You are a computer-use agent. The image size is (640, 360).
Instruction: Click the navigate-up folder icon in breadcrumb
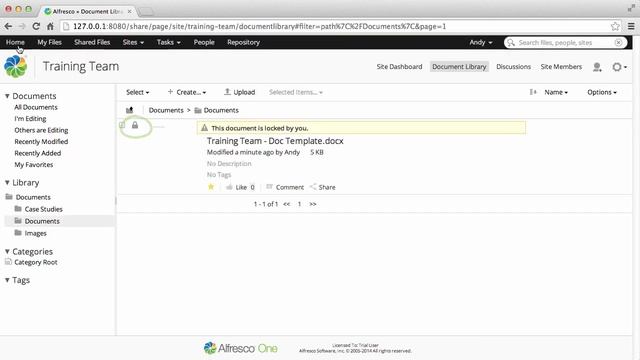(130, 110)
